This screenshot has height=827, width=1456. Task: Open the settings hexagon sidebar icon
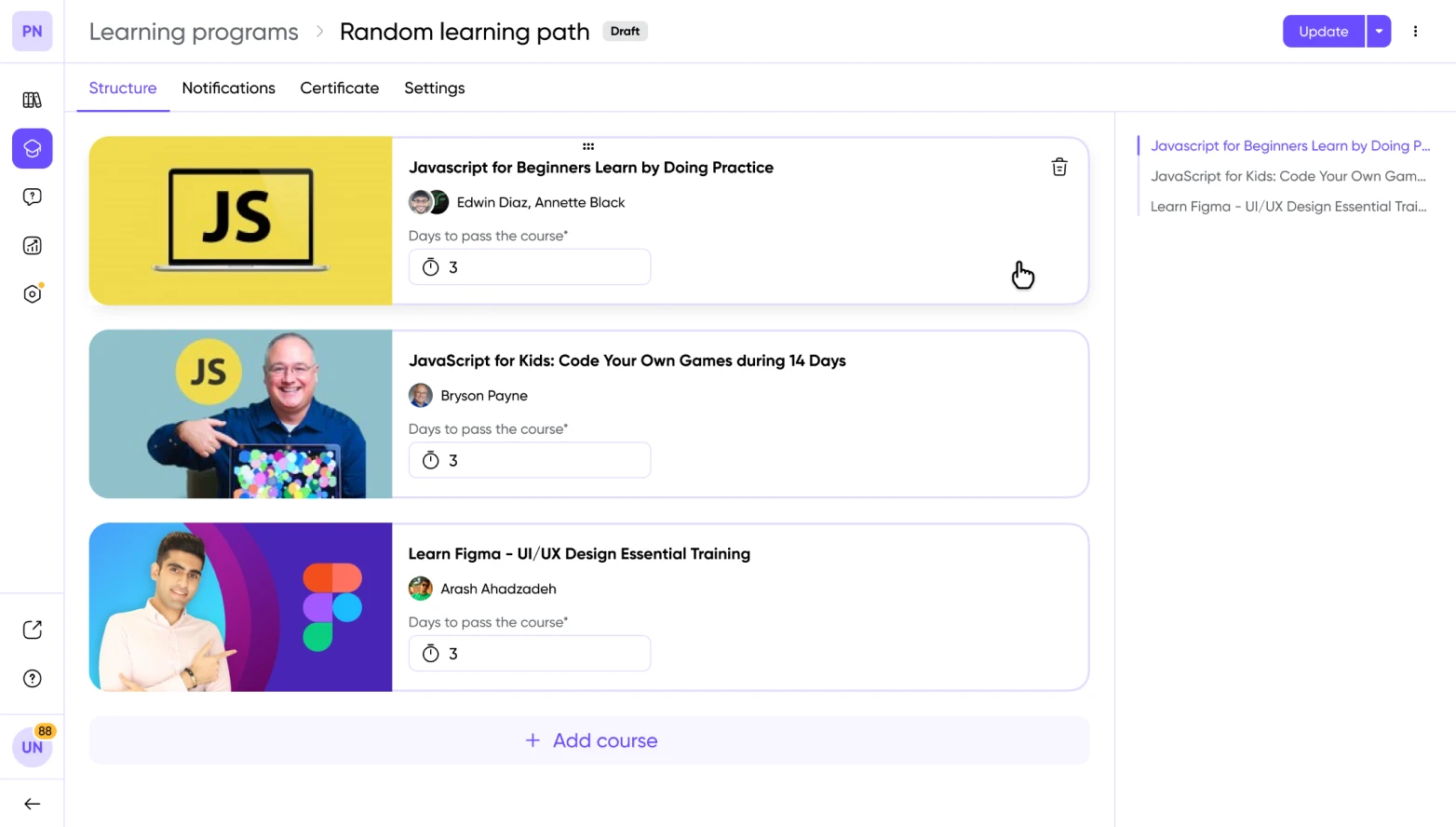(32, 294)
